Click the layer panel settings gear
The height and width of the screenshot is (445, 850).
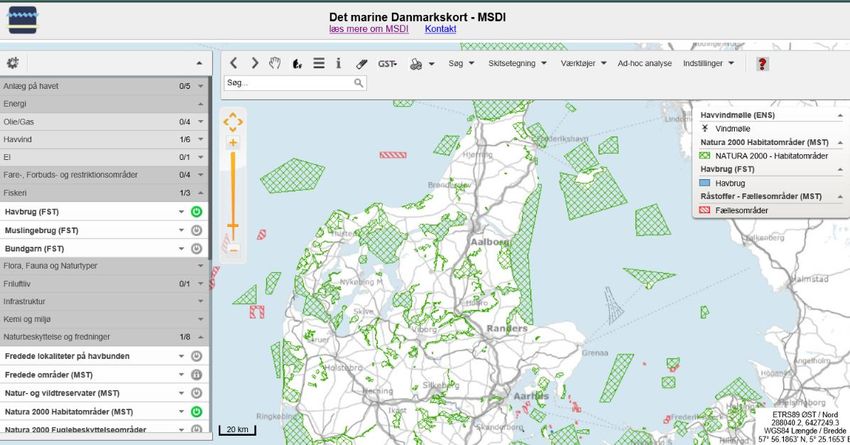tap(12, 63)
